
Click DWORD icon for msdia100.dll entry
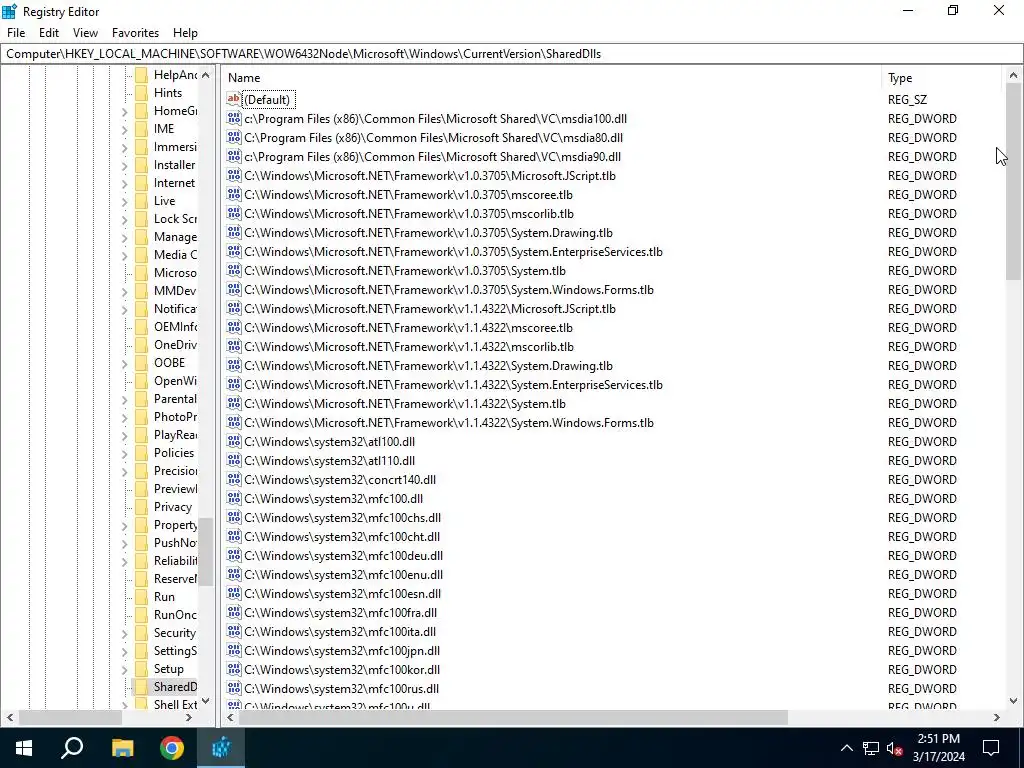tap(234, 118)
